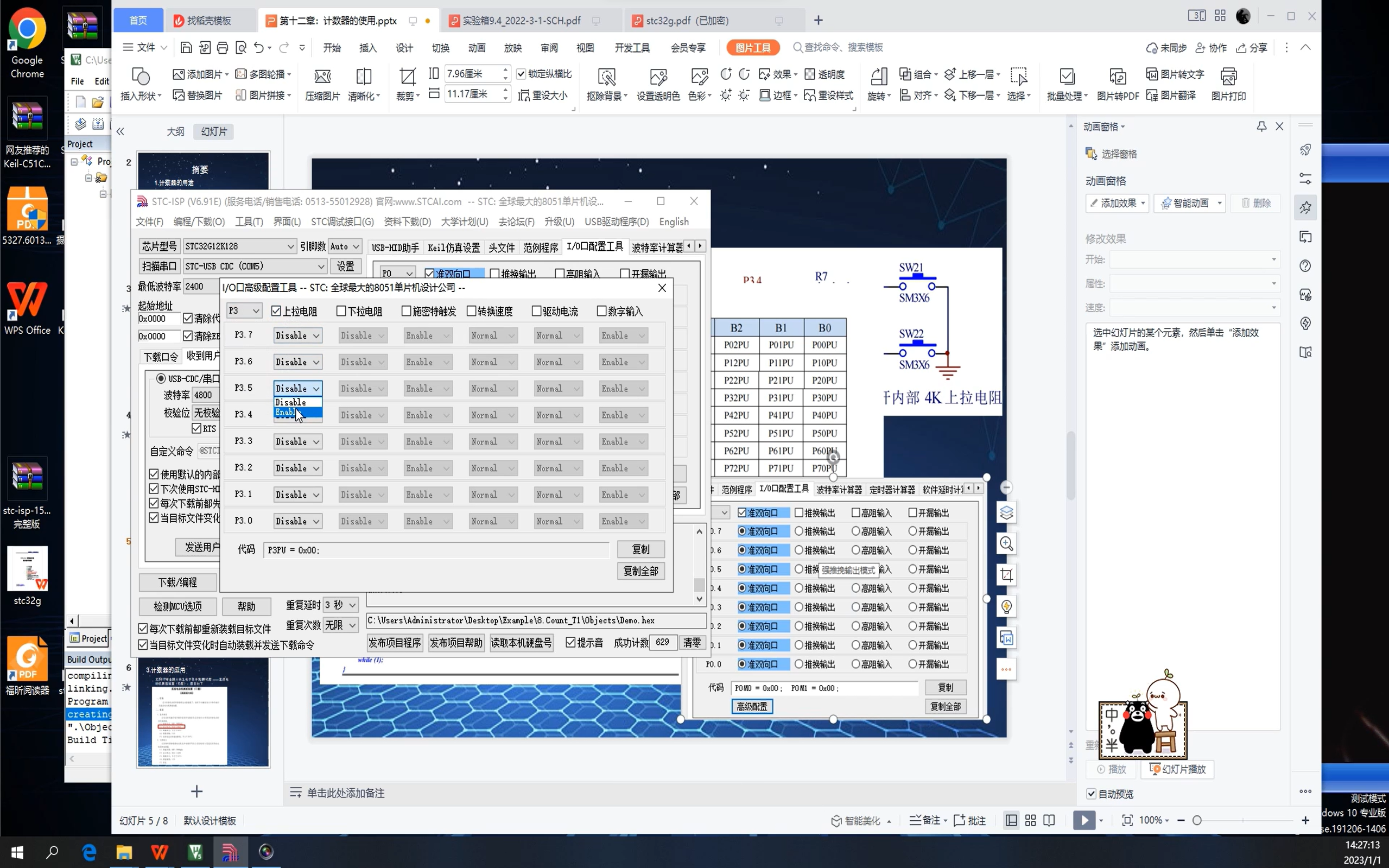Click the 下载/编程 button
Screen dimensions: 1389x868
(178, 582)
